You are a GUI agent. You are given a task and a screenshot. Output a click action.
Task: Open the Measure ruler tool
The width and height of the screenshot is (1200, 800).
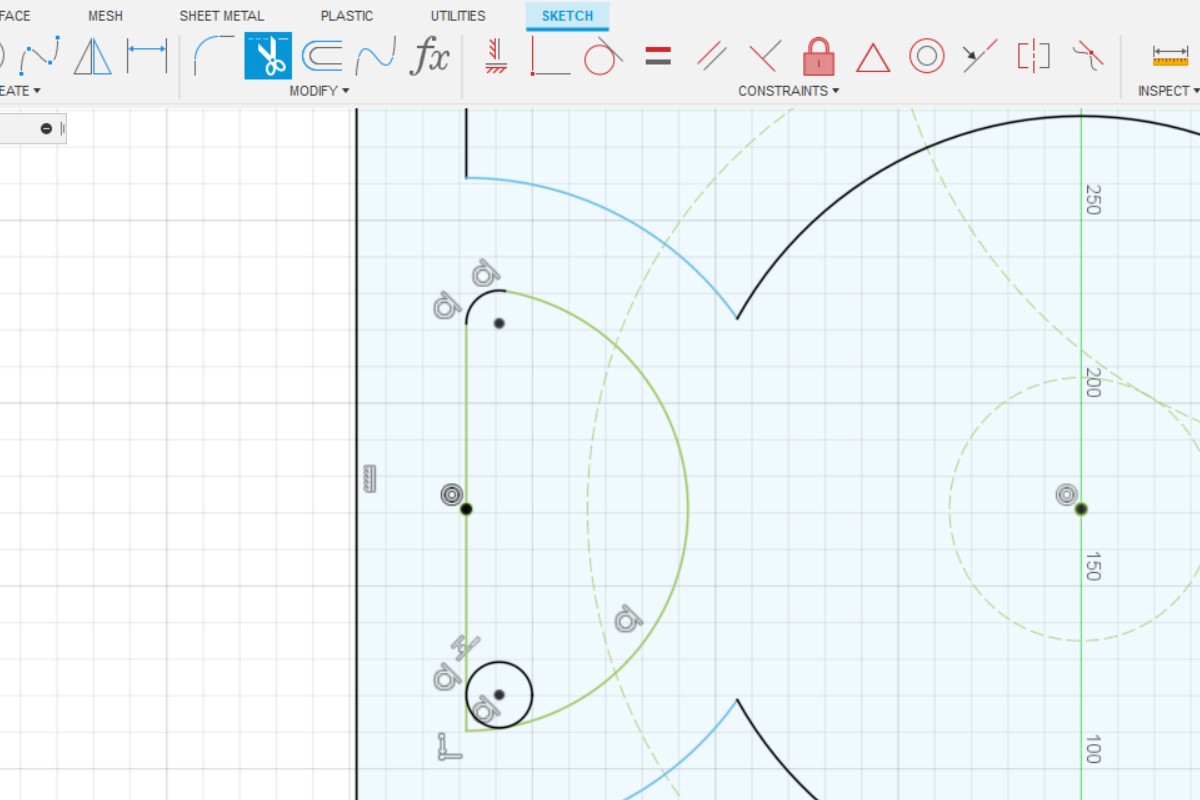point(1170,55)
